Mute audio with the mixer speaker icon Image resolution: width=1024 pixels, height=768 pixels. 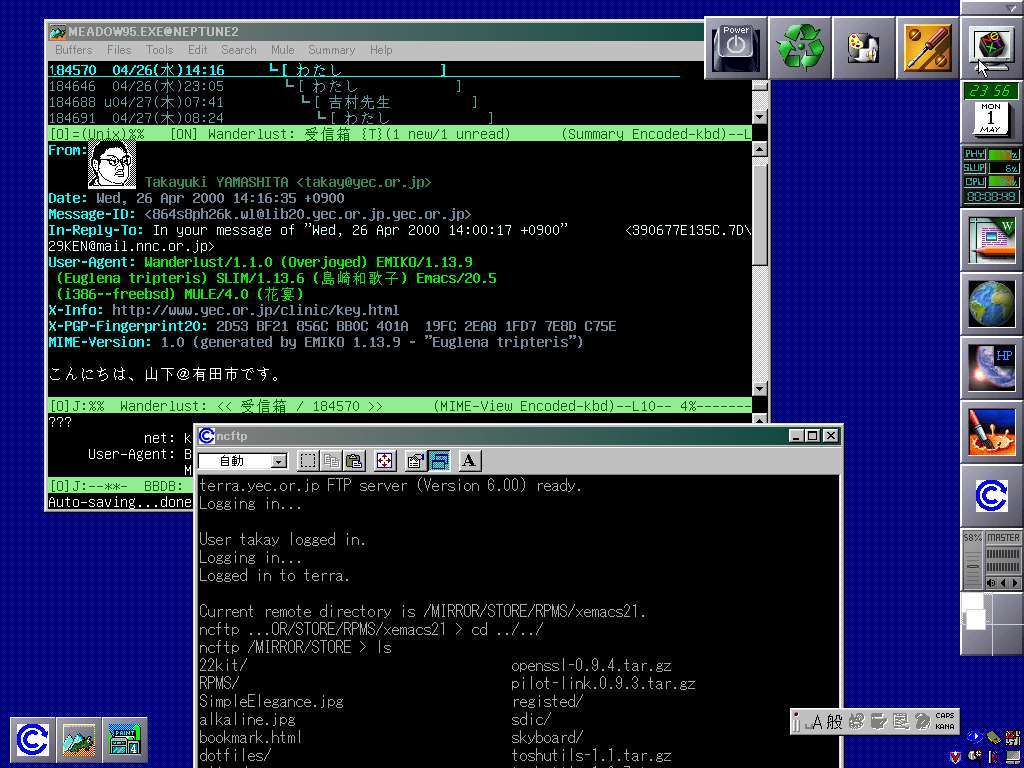pos(992,583)
